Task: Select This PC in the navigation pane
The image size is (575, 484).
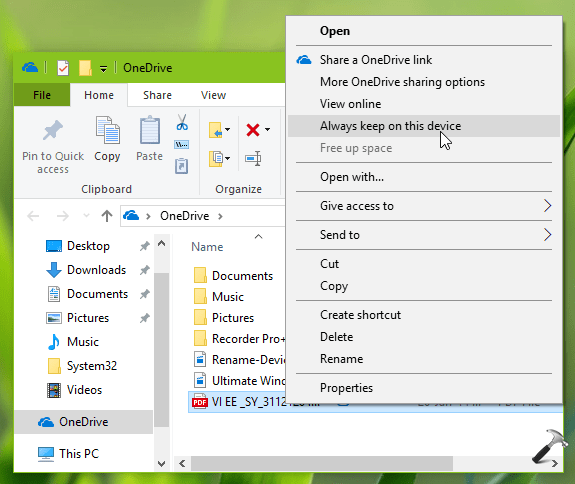Action: click(x=79, y=454)
